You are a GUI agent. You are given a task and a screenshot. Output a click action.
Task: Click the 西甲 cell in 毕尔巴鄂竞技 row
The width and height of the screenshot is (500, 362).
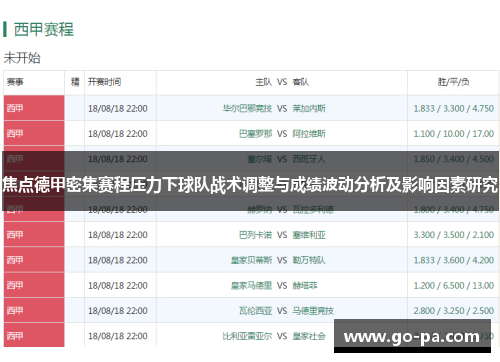point(34,108)
